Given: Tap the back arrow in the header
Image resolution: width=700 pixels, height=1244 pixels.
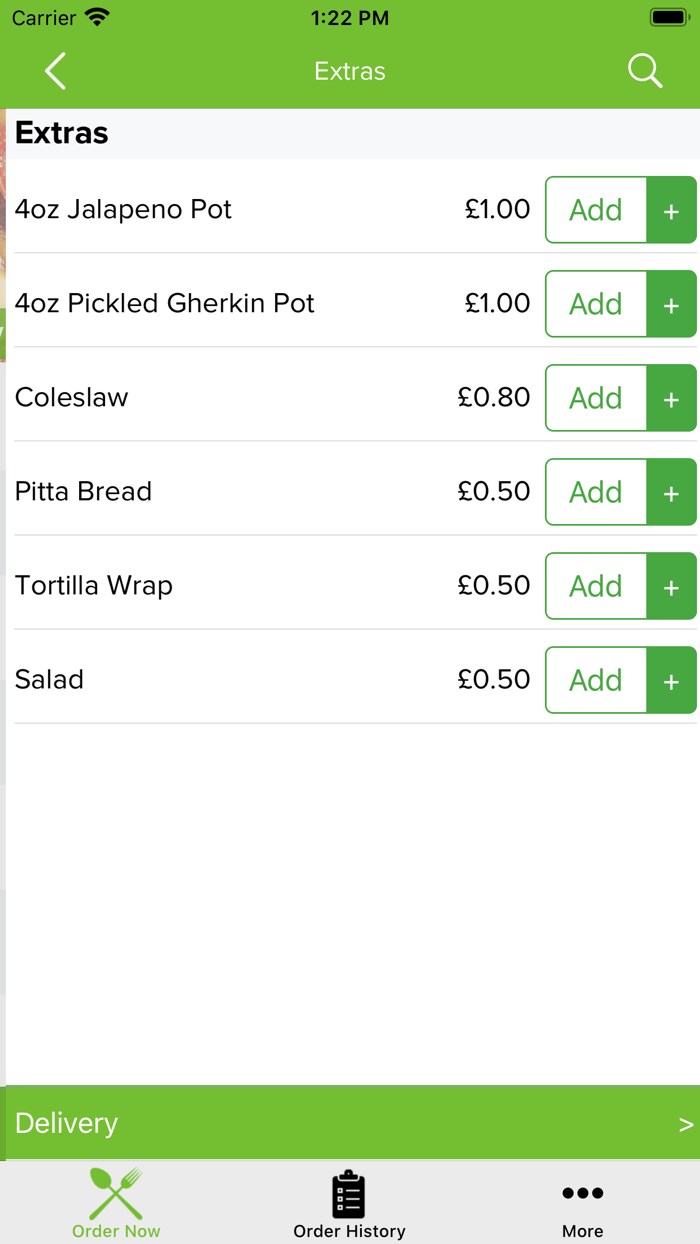Looking at the screenshot, I should [55, 70].
